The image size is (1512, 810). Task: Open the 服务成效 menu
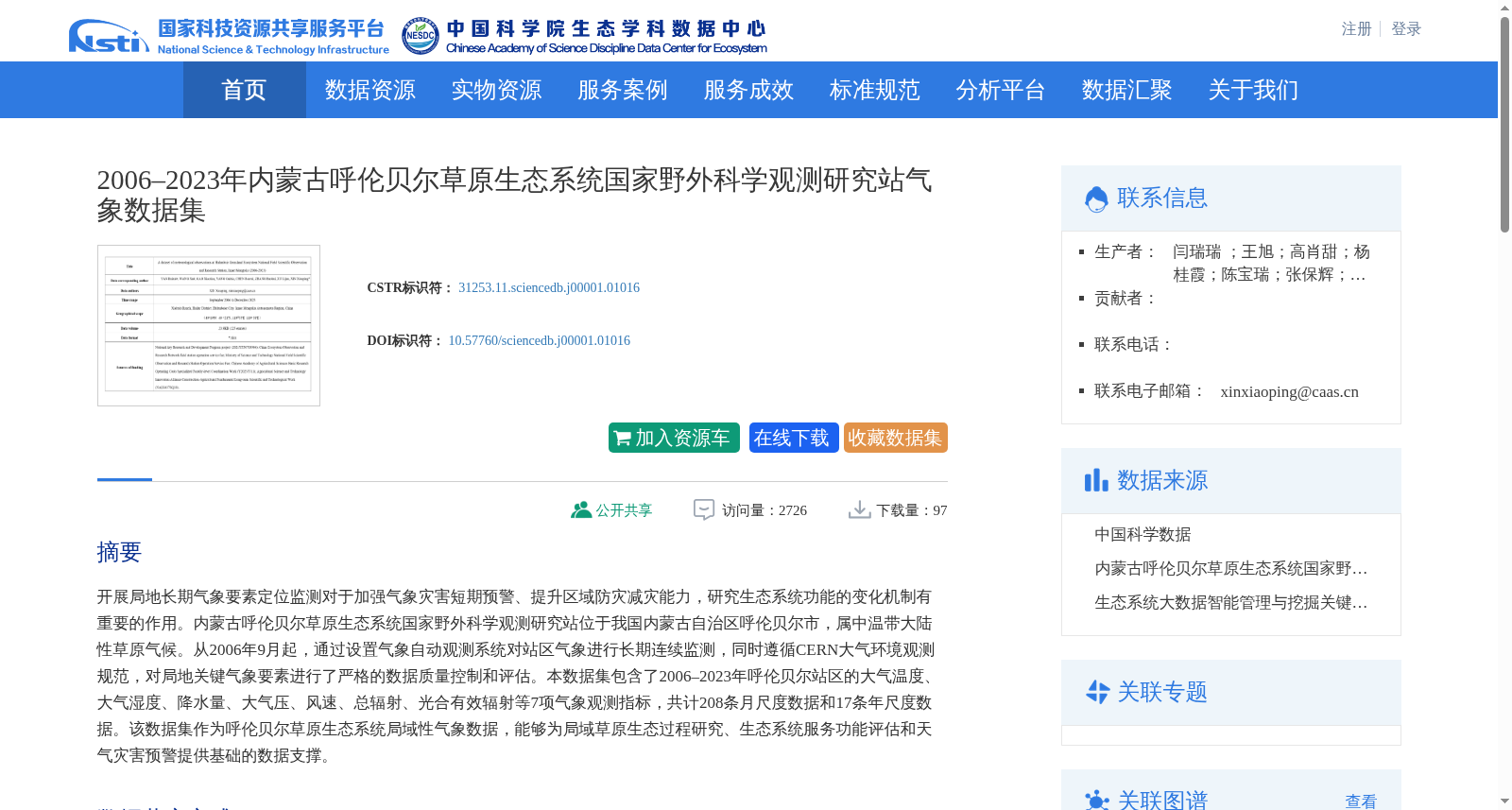click(x=748, y=90)
